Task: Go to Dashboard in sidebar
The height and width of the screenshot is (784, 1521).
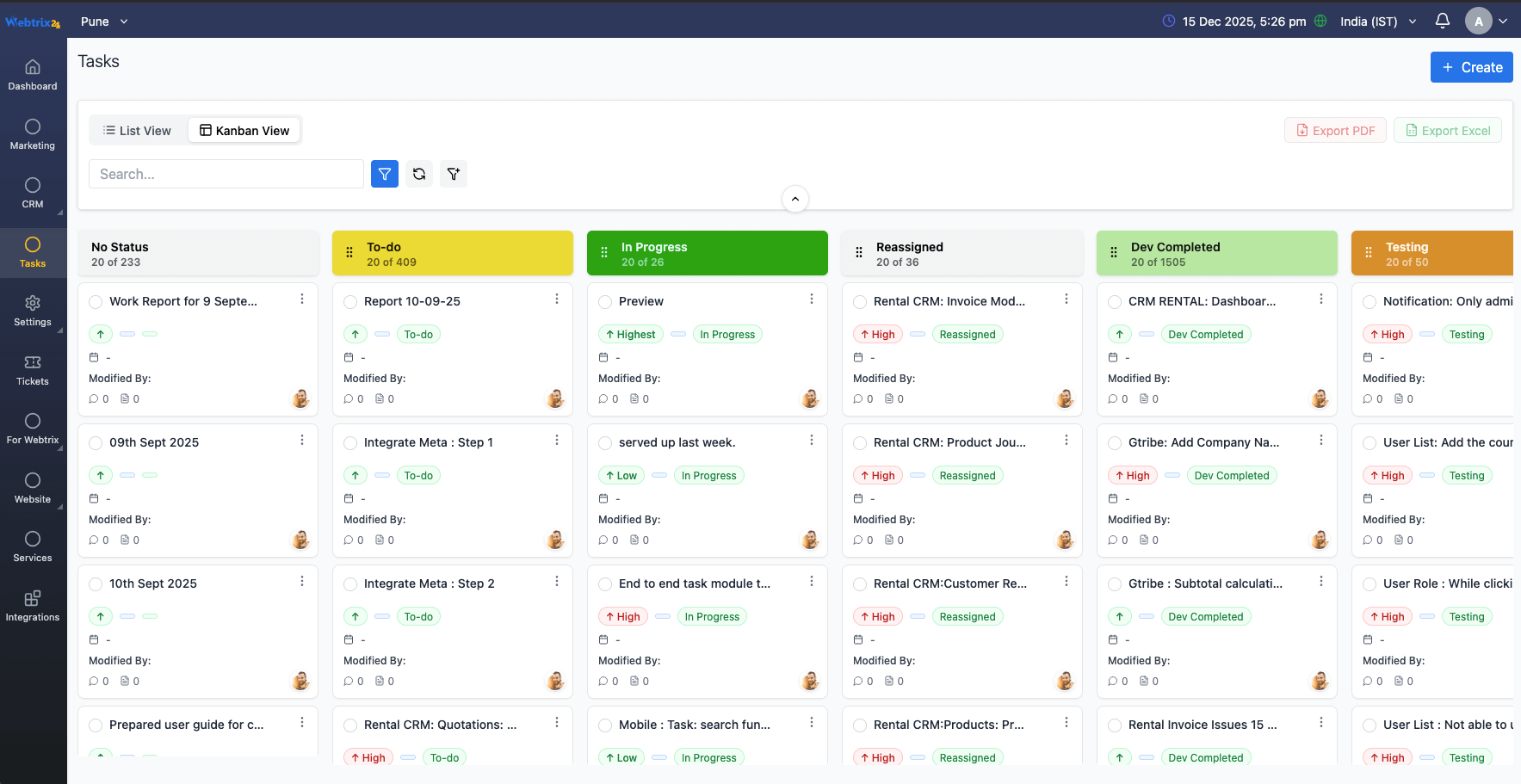Action: [33, 75]
